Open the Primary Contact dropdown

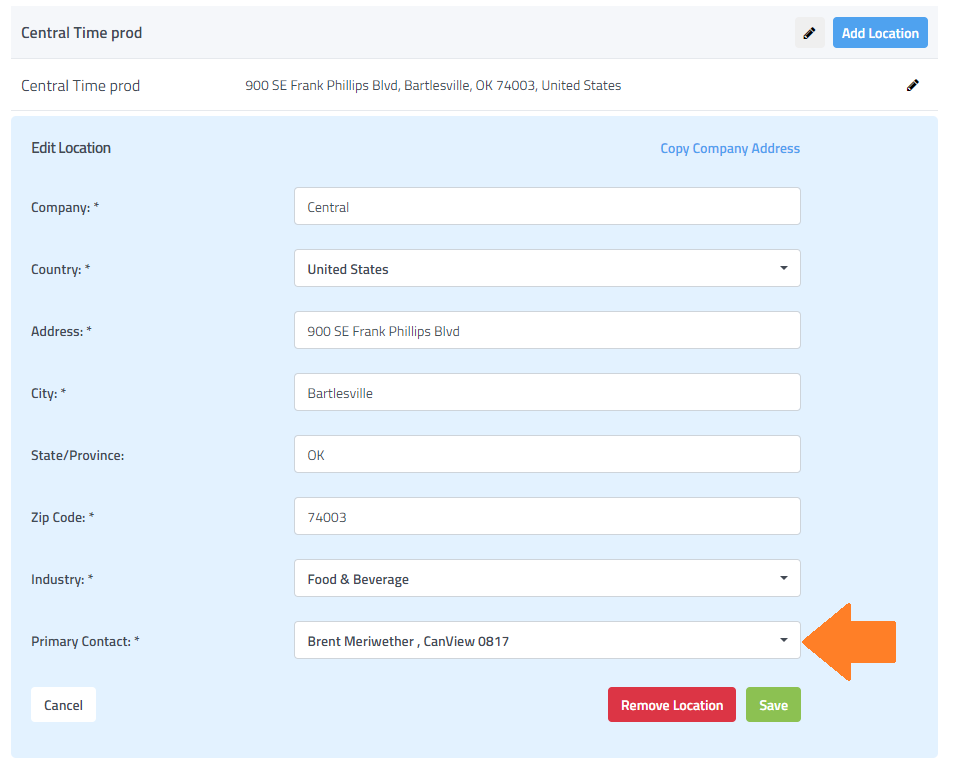[x=547, y=641]
